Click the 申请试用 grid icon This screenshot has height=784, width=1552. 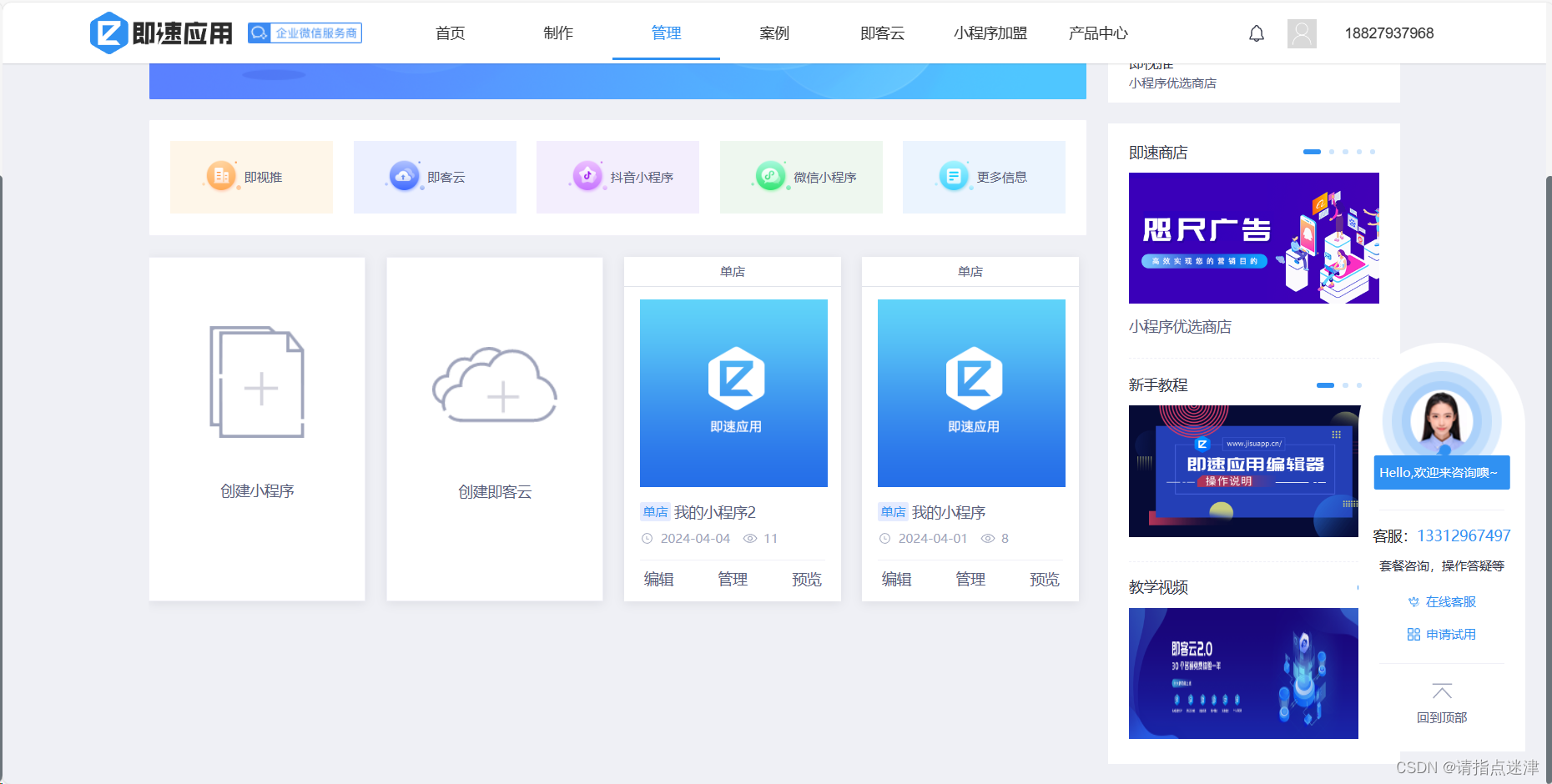[x=1413, y=635]
